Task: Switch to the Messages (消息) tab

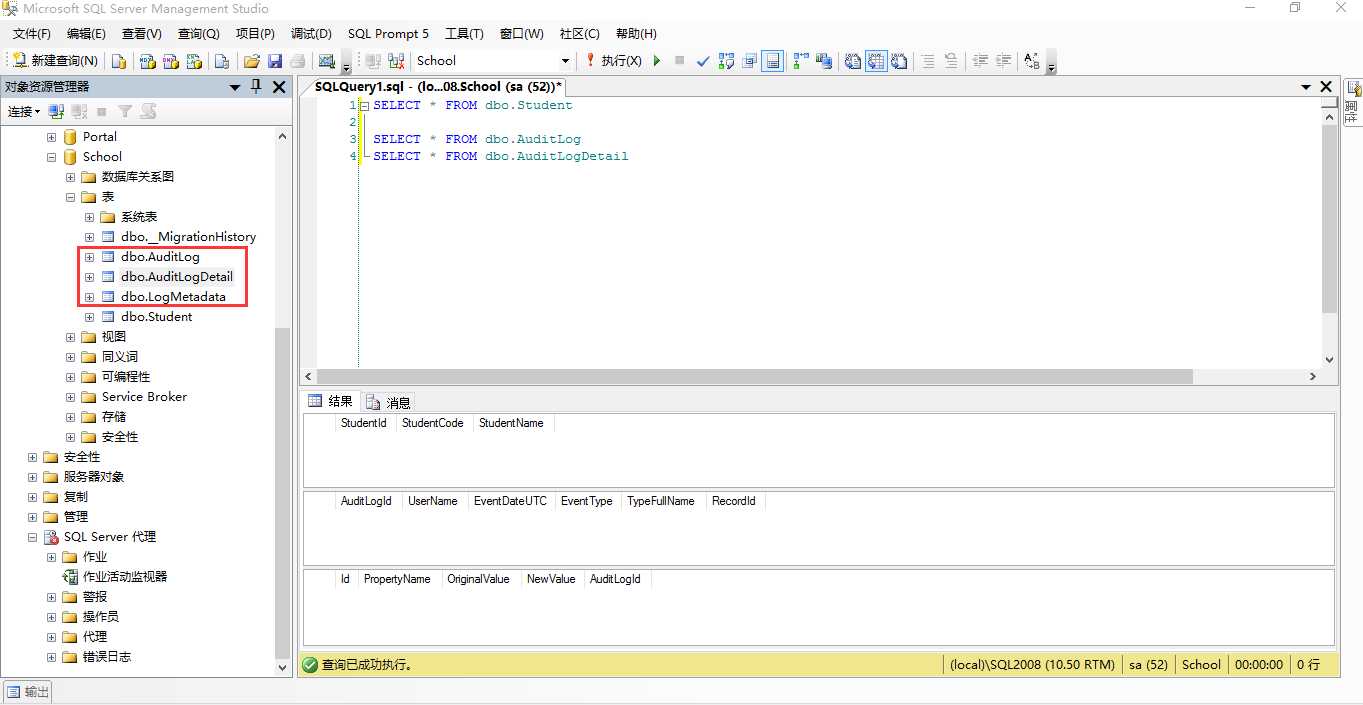Action: pos(389,402)
